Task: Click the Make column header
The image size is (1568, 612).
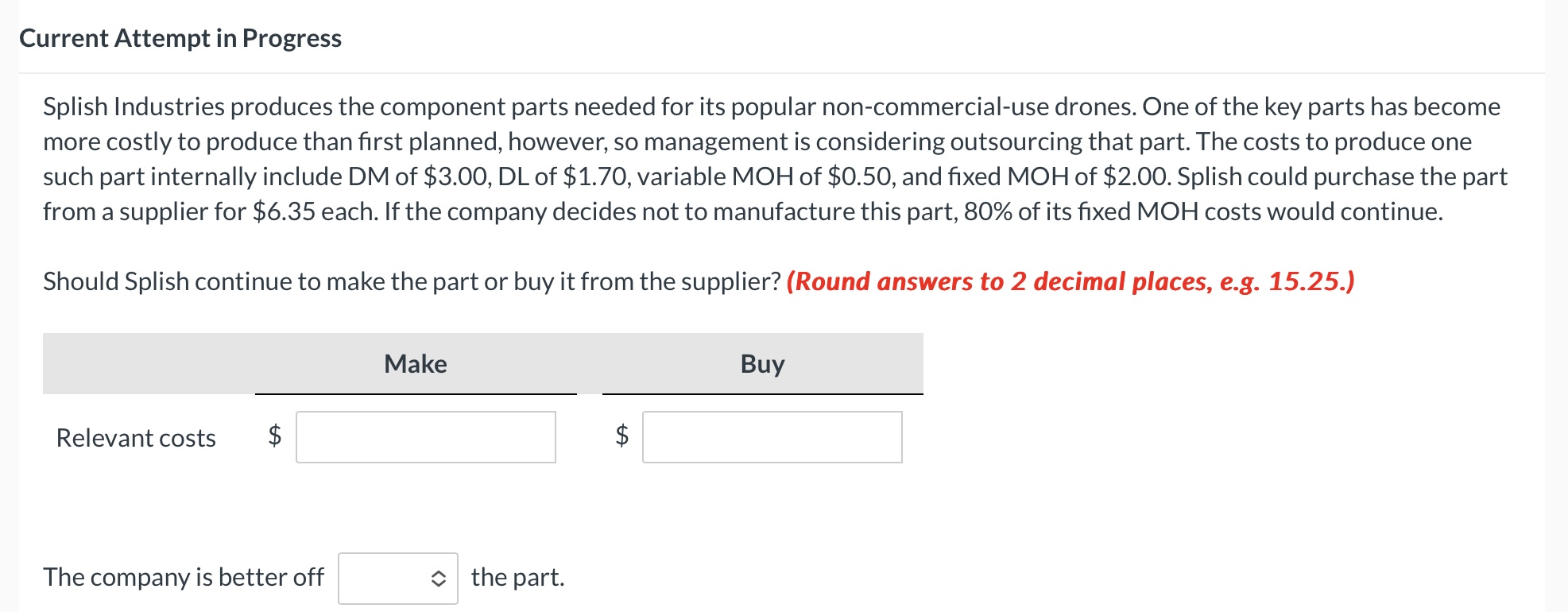Action: (416, 364)
